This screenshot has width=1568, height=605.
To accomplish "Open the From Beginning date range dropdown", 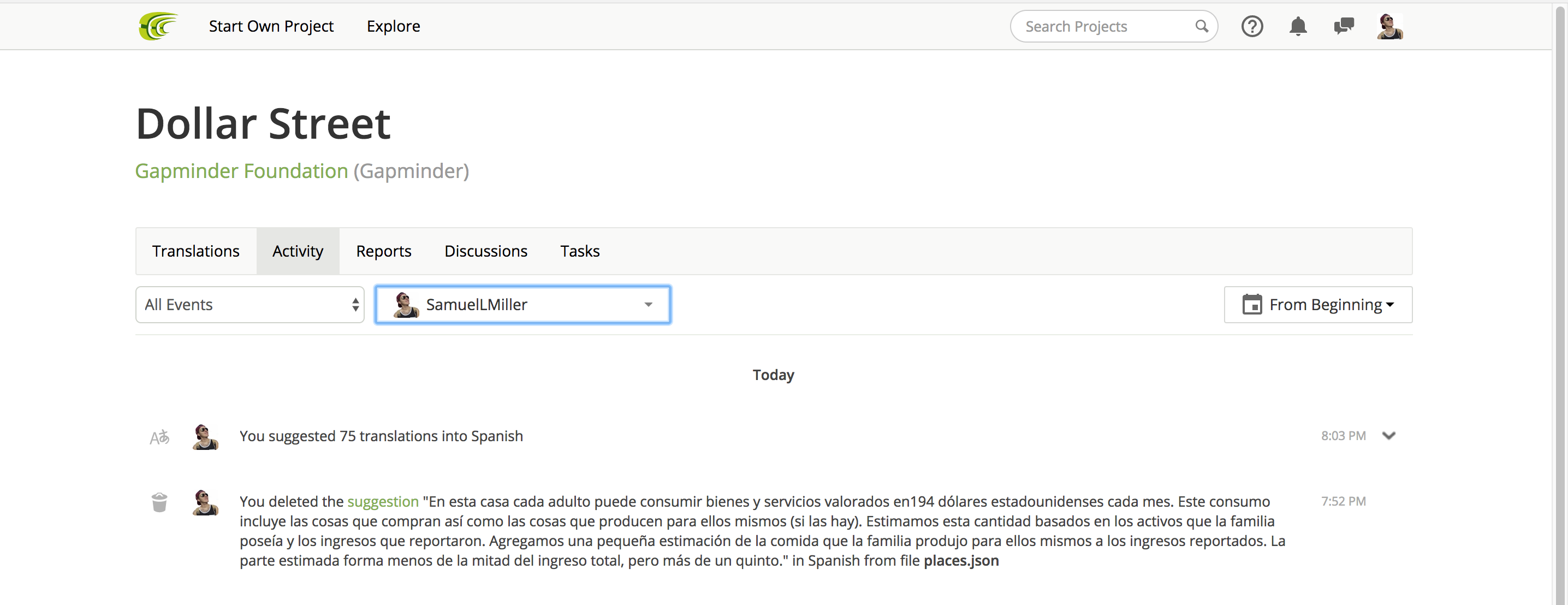I will [1318, 304].
